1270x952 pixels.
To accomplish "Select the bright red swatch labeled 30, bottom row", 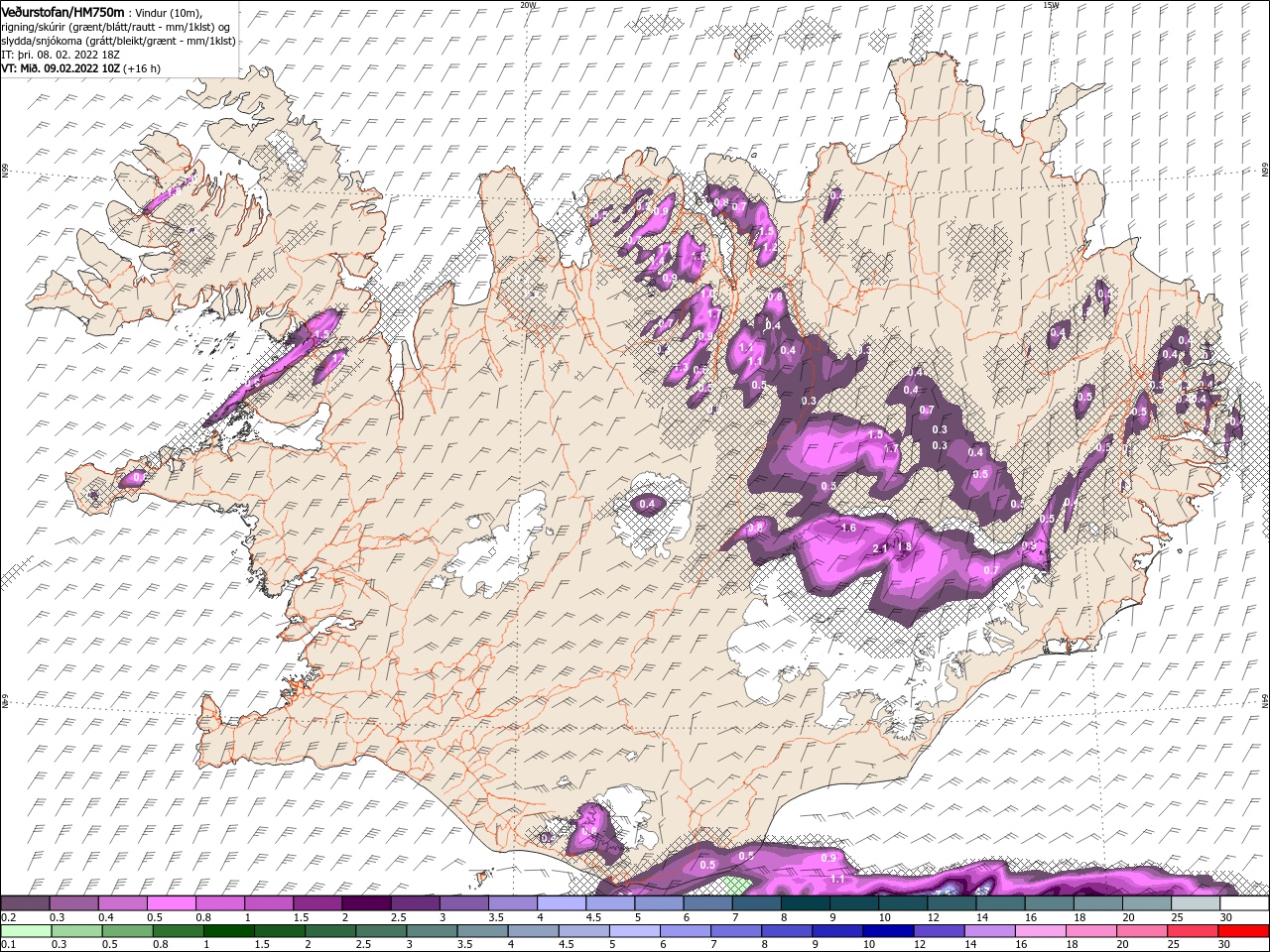I will (1243, 931).
